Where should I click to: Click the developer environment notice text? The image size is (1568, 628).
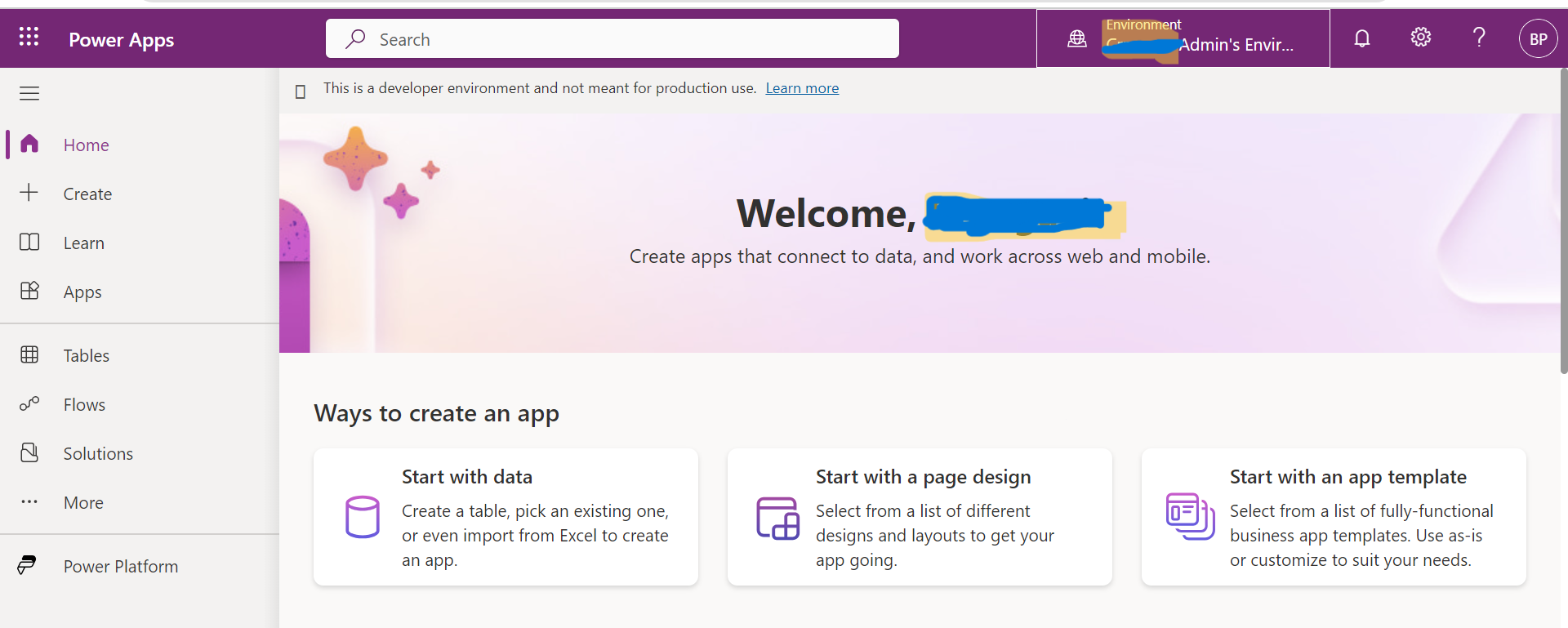point(540,88)
